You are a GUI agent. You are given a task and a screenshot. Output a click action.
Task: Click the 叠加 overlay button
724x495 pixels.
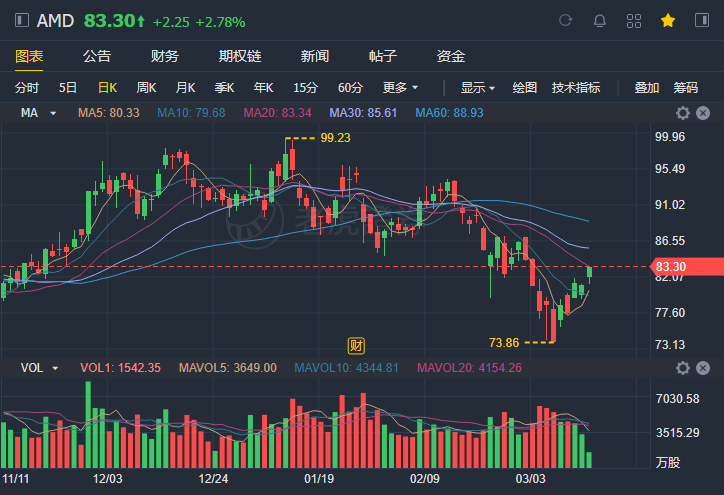point(646,87)
